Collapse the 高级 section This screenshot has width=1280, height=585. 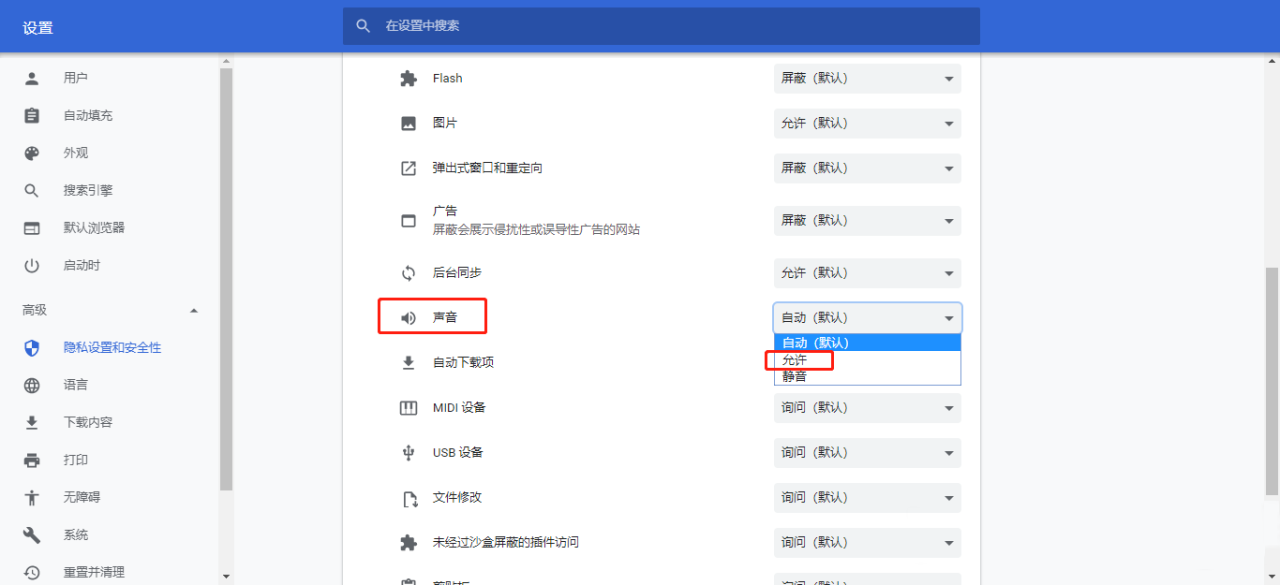[194, 309]
